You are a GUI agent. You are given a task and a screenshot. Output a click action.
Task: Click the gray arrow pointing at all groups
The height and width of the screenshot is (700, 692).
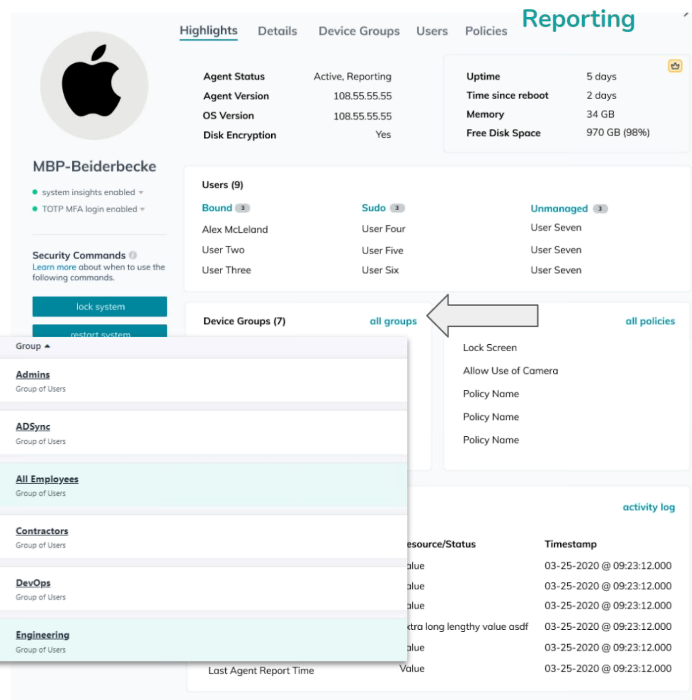pyautogui.click(x=483, y=316)
